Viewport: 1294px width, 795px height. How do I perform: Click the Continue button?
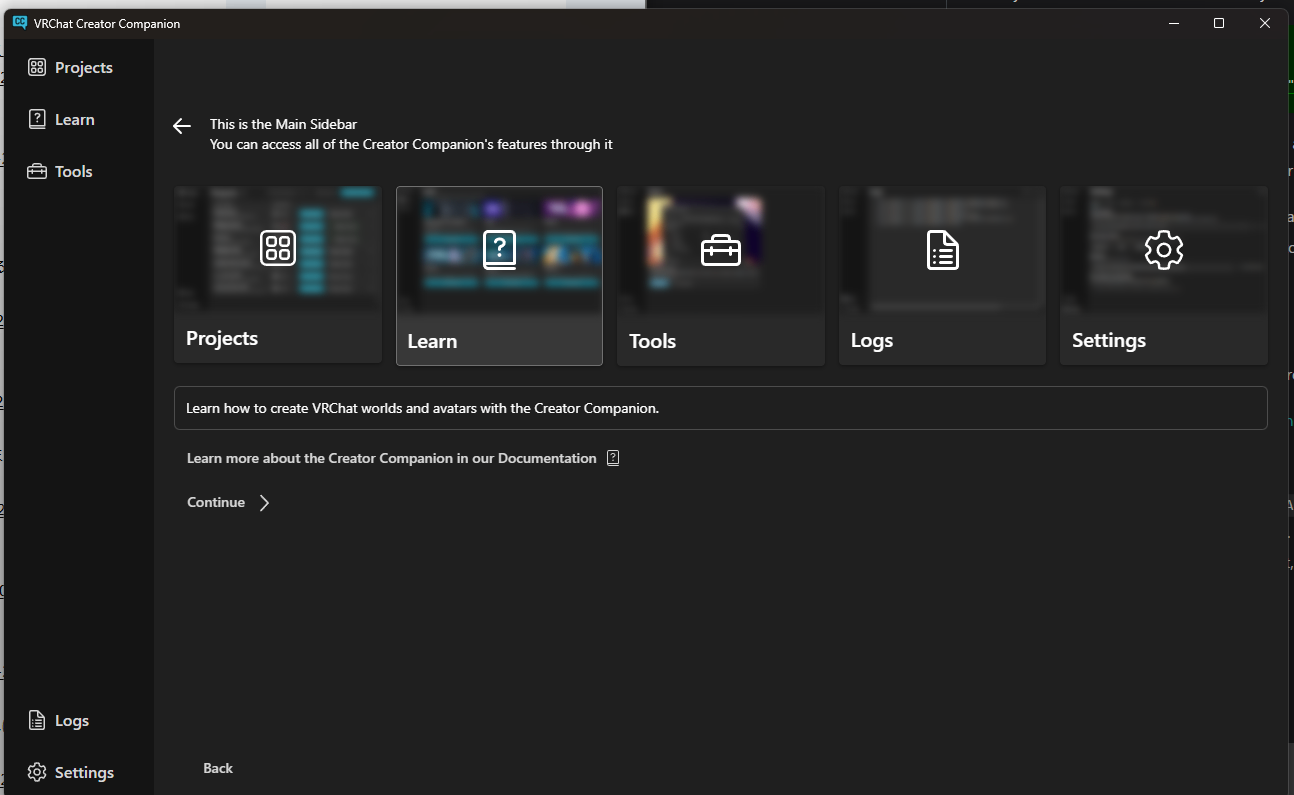point(229,503)
